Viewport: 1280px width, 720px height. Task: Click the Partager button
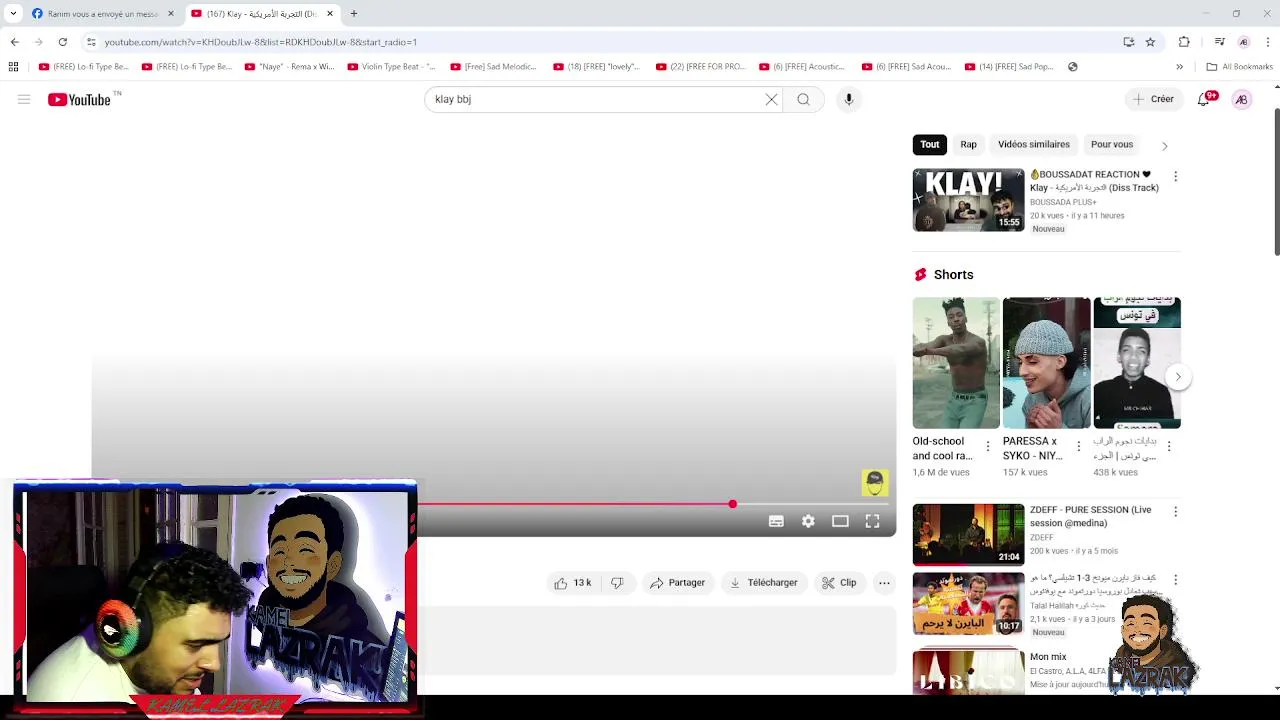677,583
